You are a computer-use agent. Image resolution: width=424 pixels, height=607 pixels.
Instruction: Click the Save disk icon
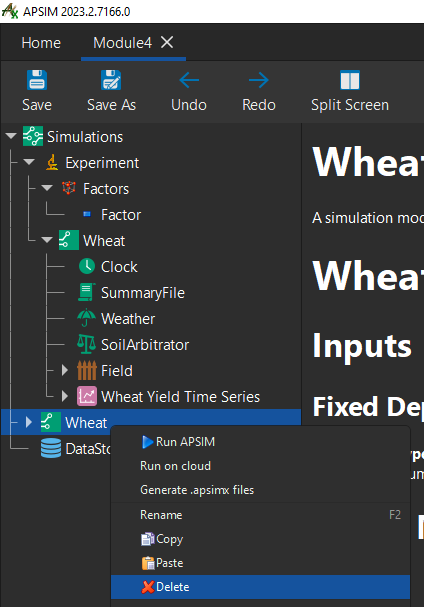pos(37,80)
